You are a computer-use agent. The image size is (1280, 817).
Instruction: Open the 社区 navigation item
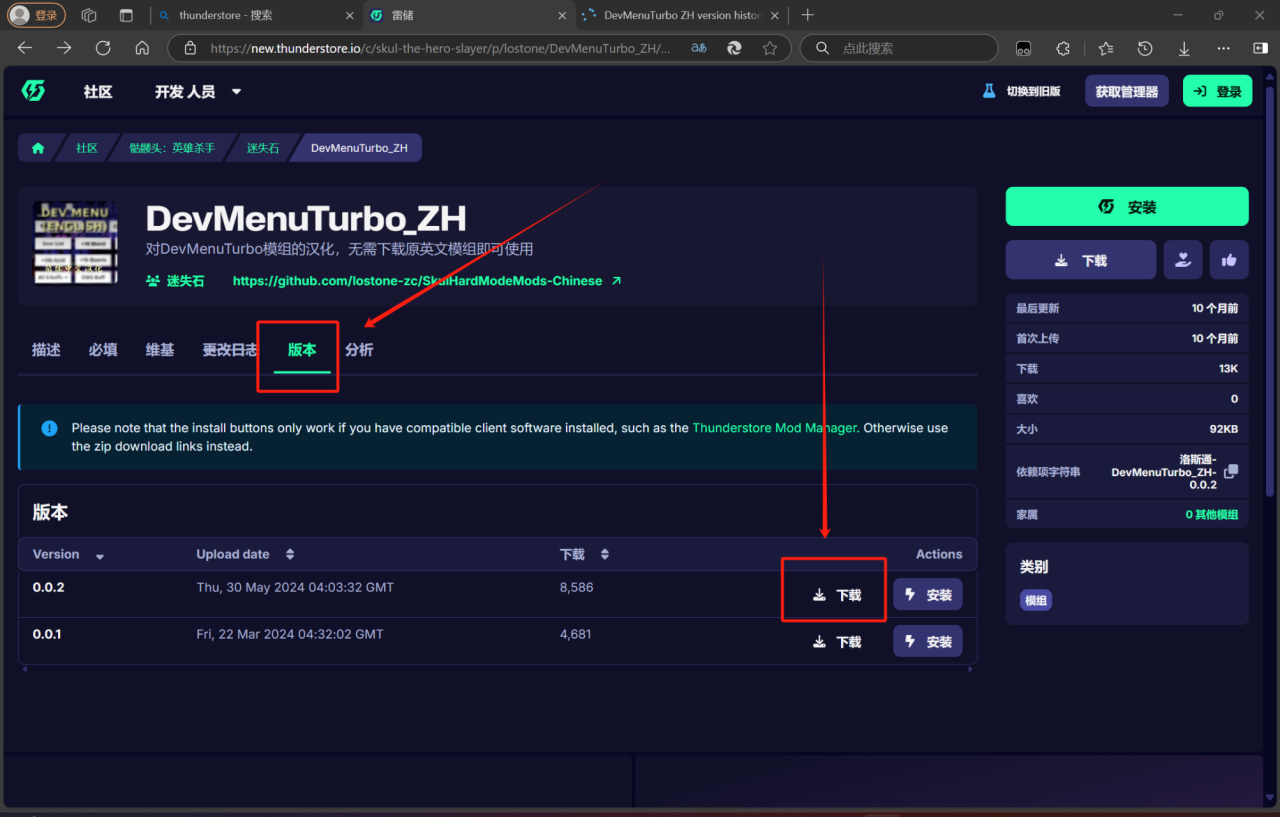pyautogui.click(x=98, y=91)
